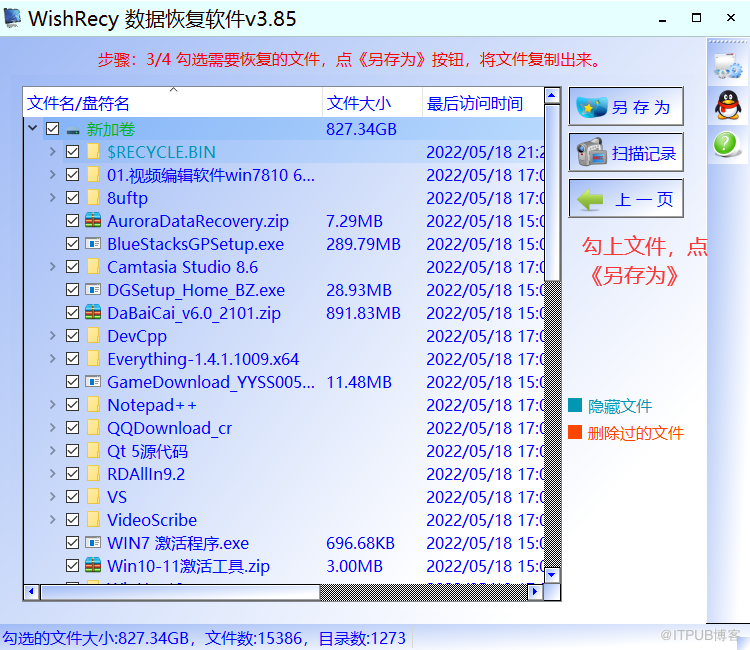
Task: Open the settings gear icon in right sidebar
Action: [x=728, y=66]
